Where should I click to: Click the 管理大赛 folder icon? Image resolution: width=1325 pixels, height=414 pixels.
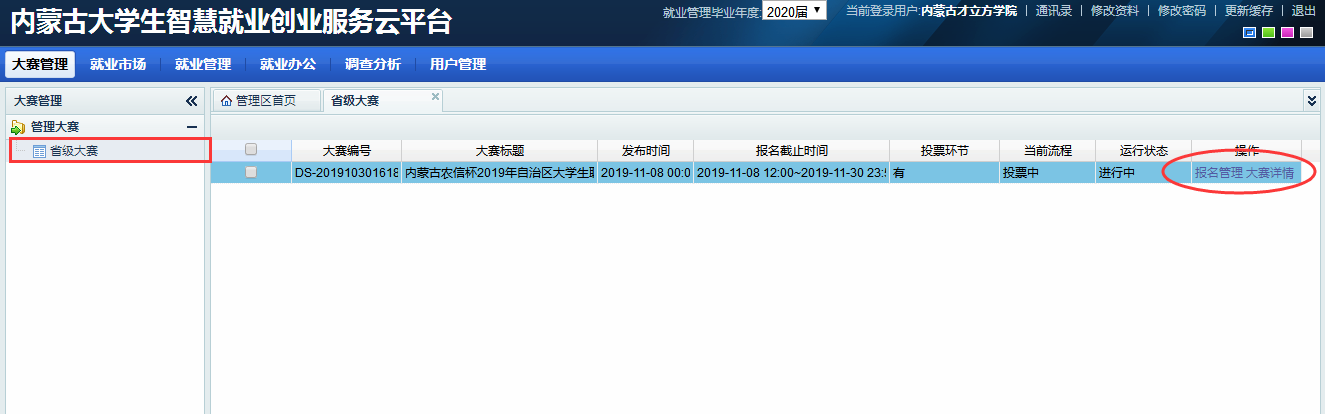(18, 127)
